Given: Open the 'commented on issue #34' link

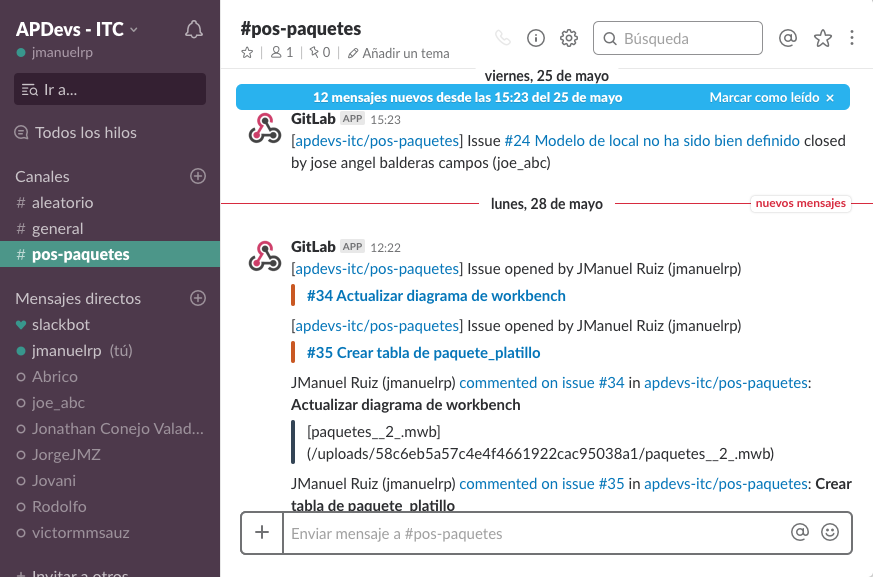Looking at the screenshot, I should pyautogui.click(x=542, y=383).
